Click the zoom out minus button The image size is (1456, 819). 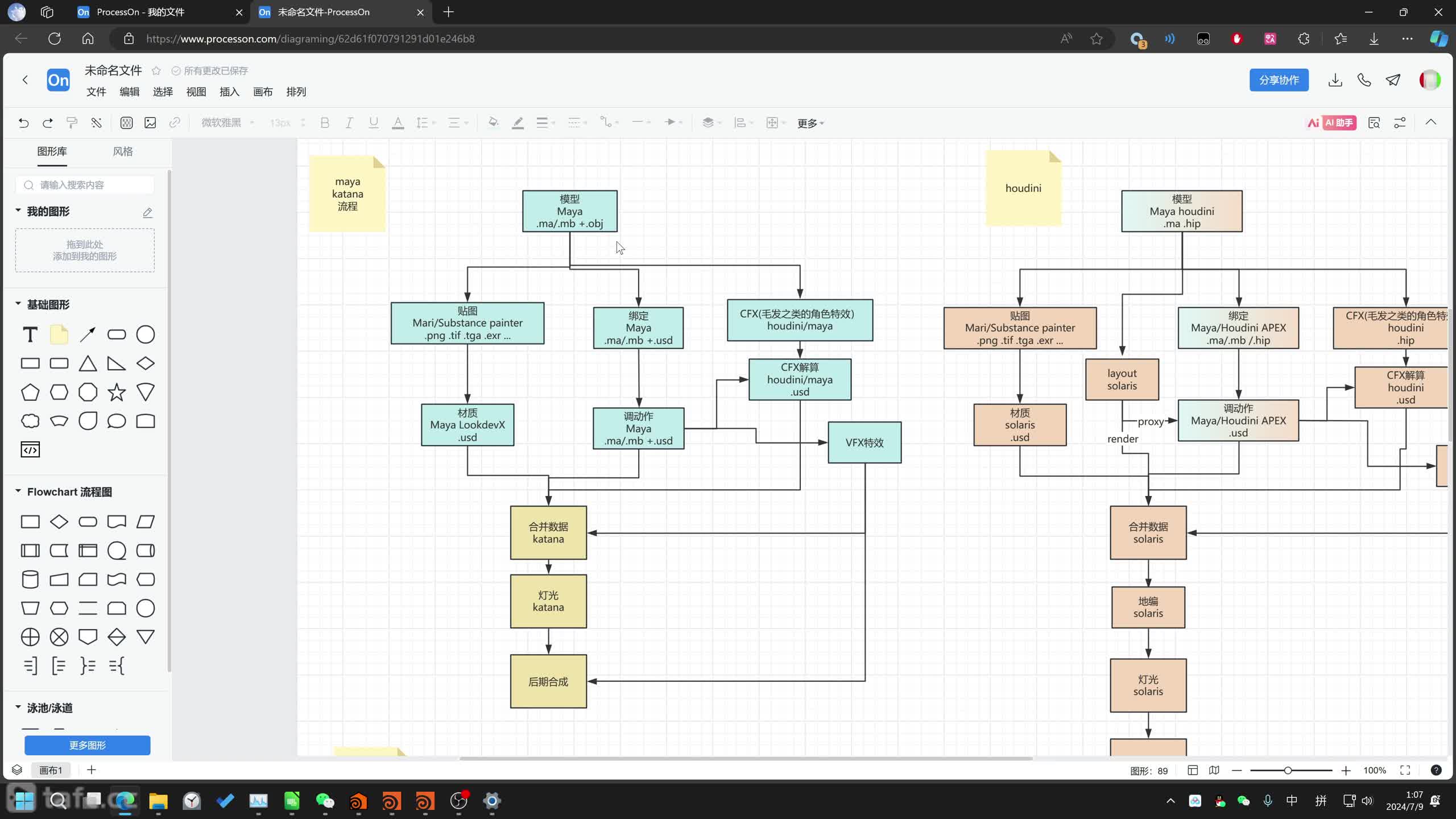1236,771
